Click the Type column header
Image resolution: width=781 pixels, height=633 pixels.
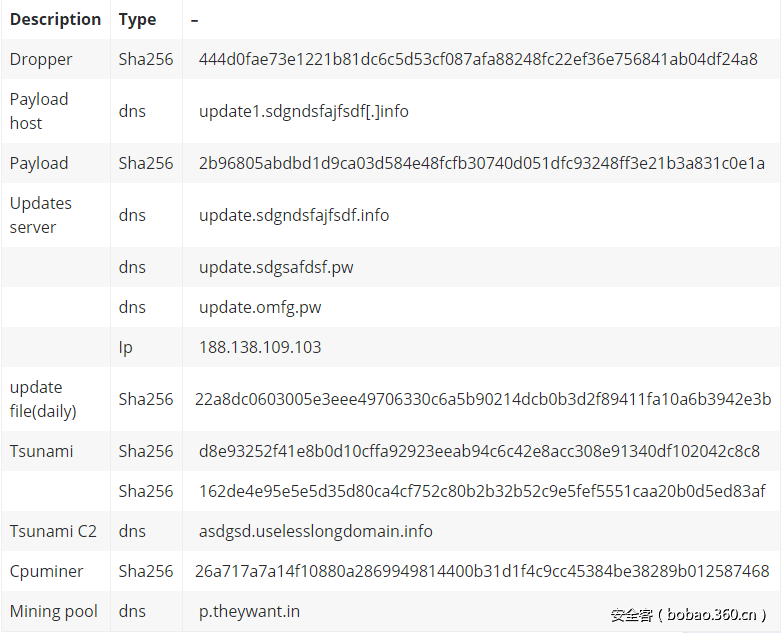click(137, 19)
